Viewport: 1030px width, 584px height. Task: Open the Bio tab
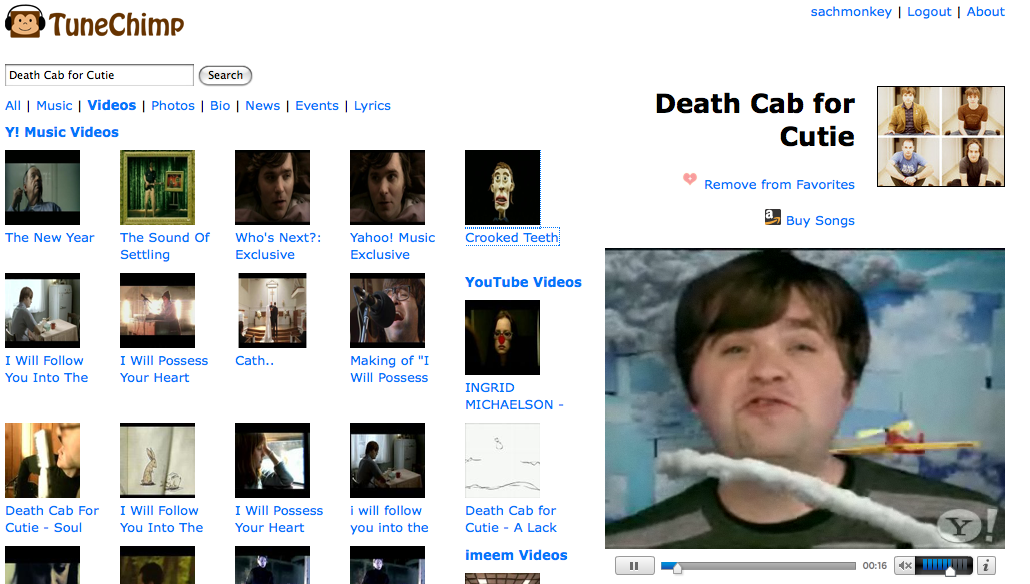click(x=220, y=106)
